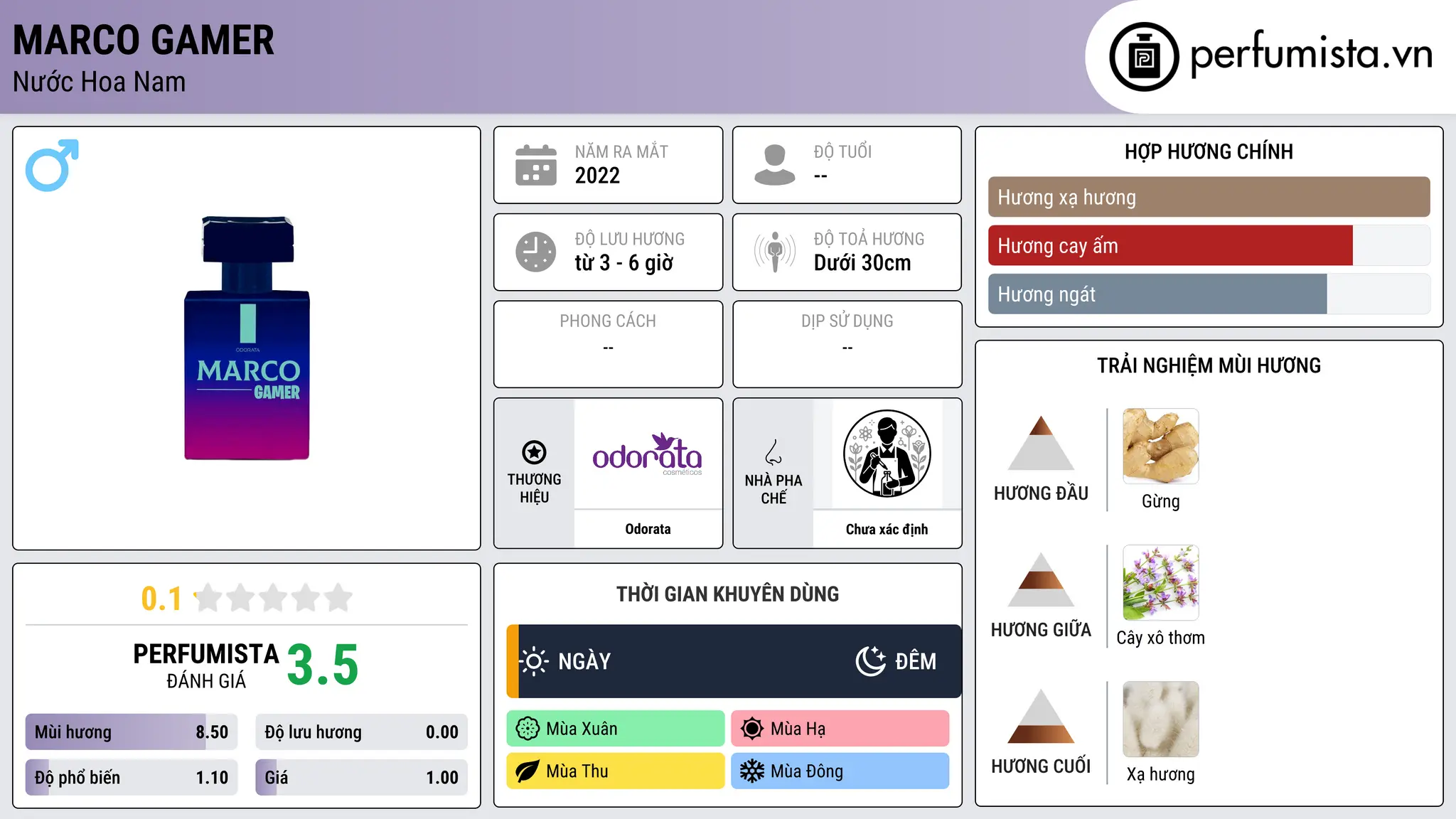Select the Mùa Thu season button

pos(616,771)
